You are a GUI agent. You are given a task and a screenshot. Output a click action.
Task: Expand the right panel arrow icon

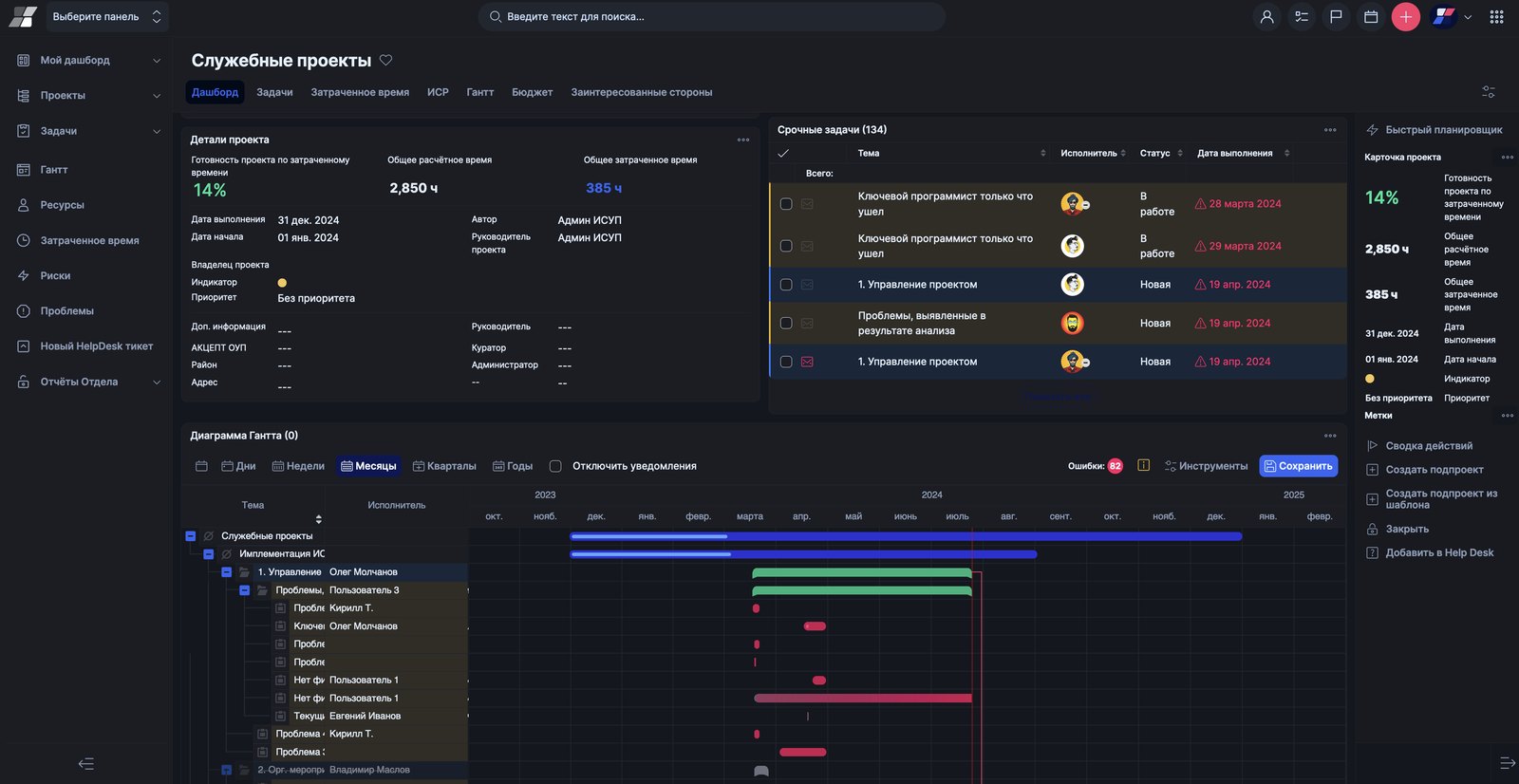tap(1507, 762)
